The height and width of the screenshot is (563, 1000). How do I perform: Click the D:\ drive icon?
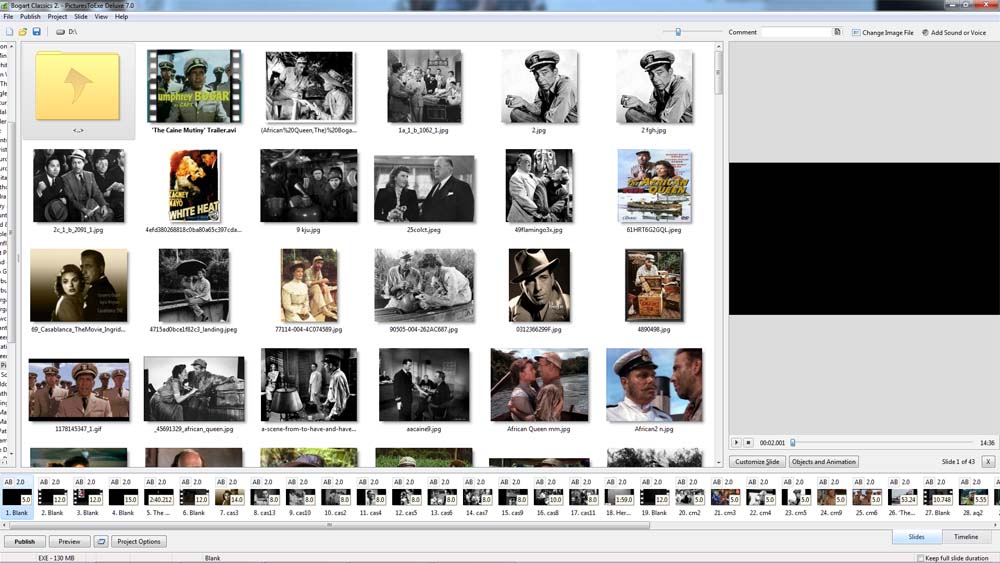coord(61,32)
